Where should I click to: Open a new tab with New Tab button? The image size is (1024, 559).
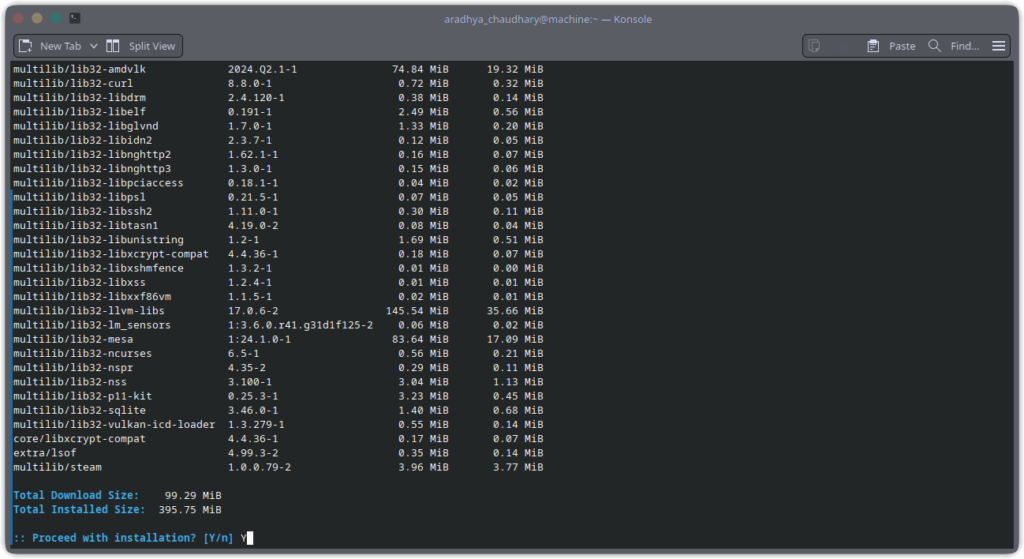(x=50, y=46)
